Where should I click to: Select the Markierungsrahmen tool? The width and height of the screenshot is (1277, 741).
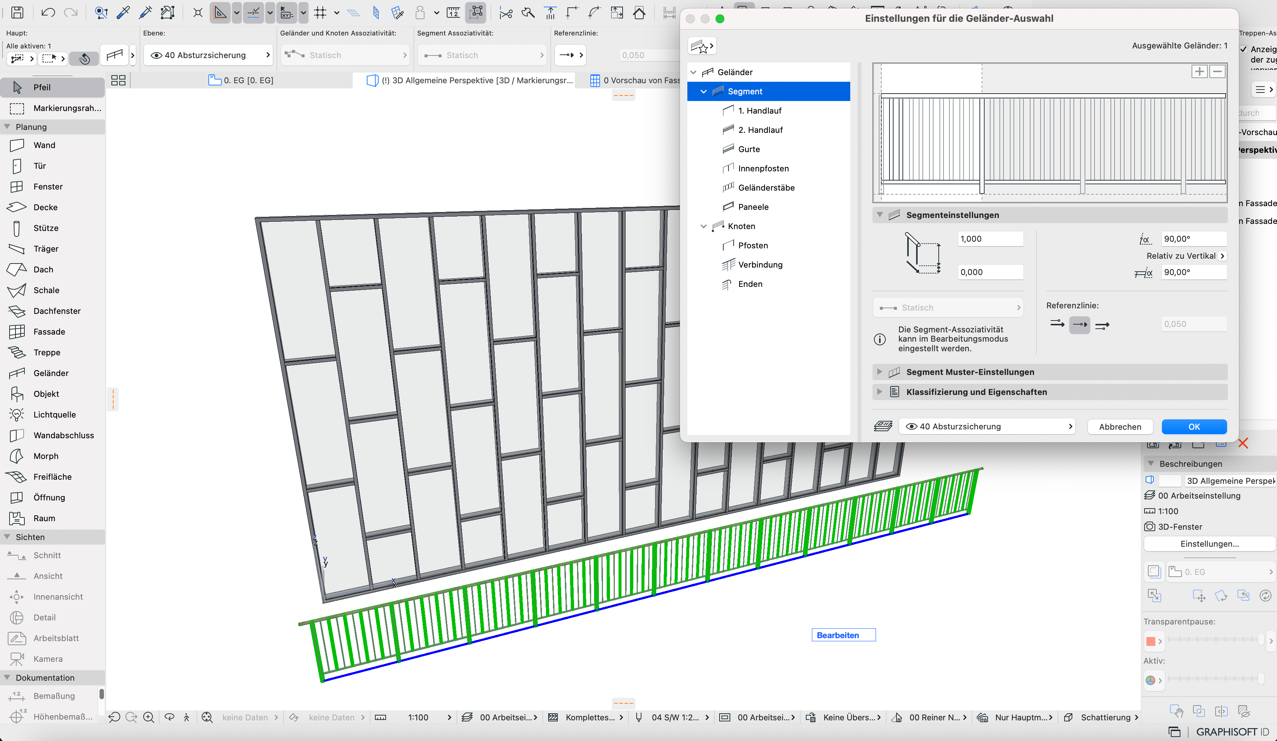pos(52,108)
